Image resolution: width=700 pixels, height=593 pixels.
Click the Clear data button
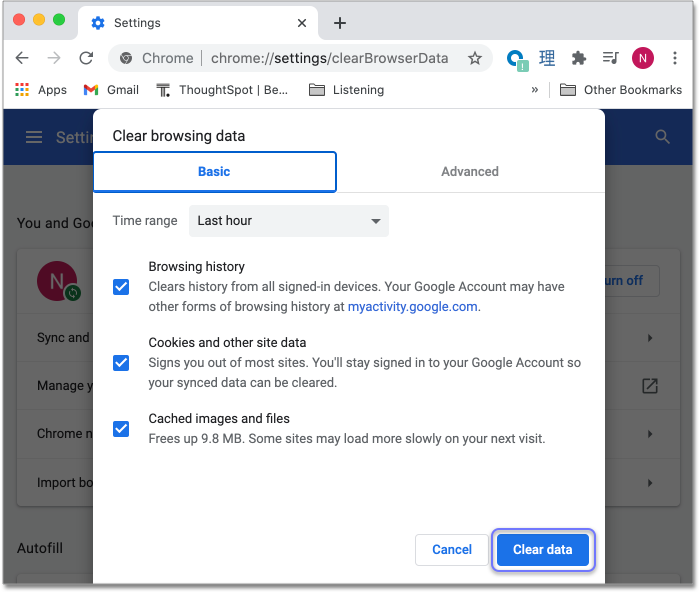click(x=543, y=550)
